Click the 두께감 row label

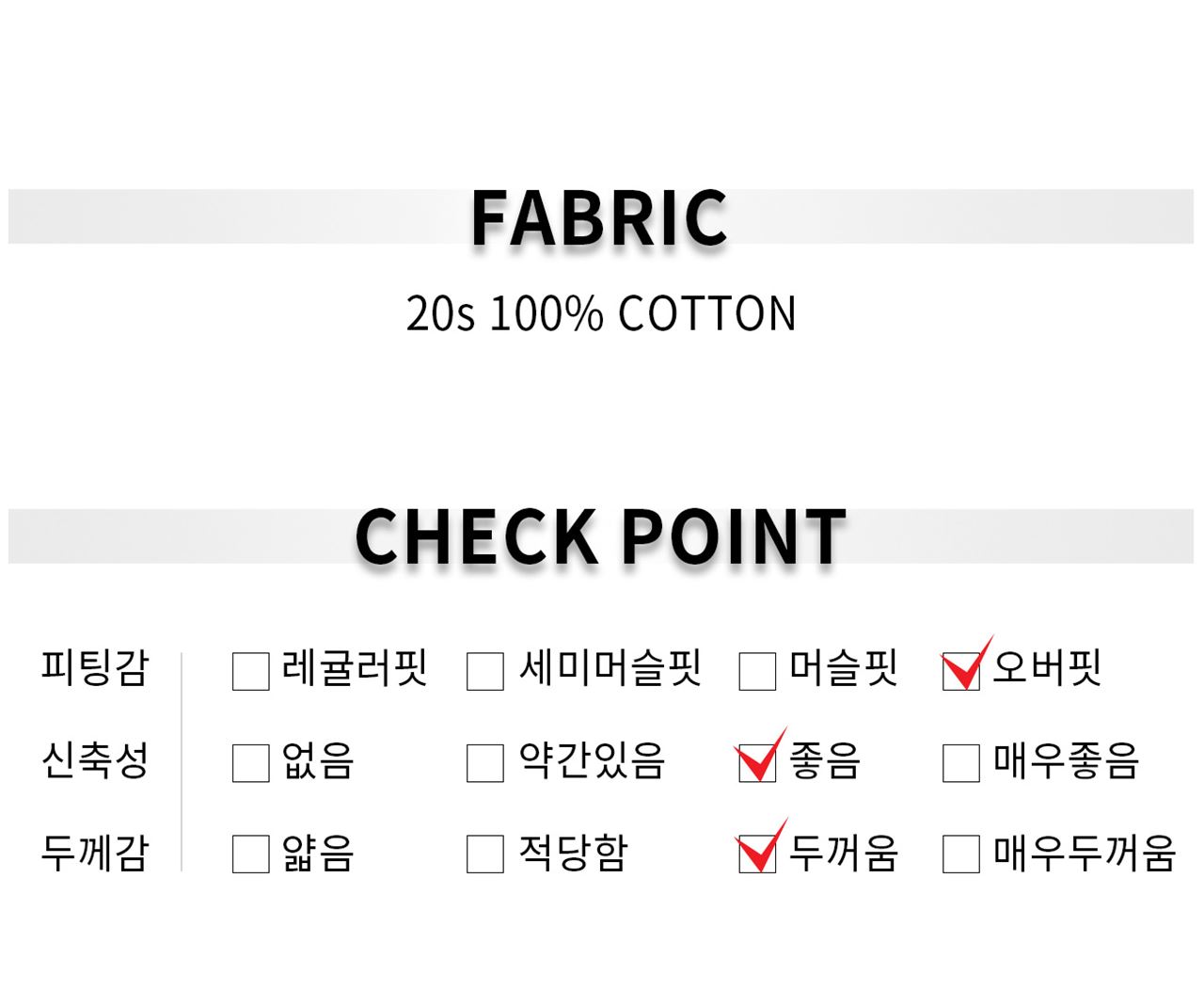(x=95, y=853)
